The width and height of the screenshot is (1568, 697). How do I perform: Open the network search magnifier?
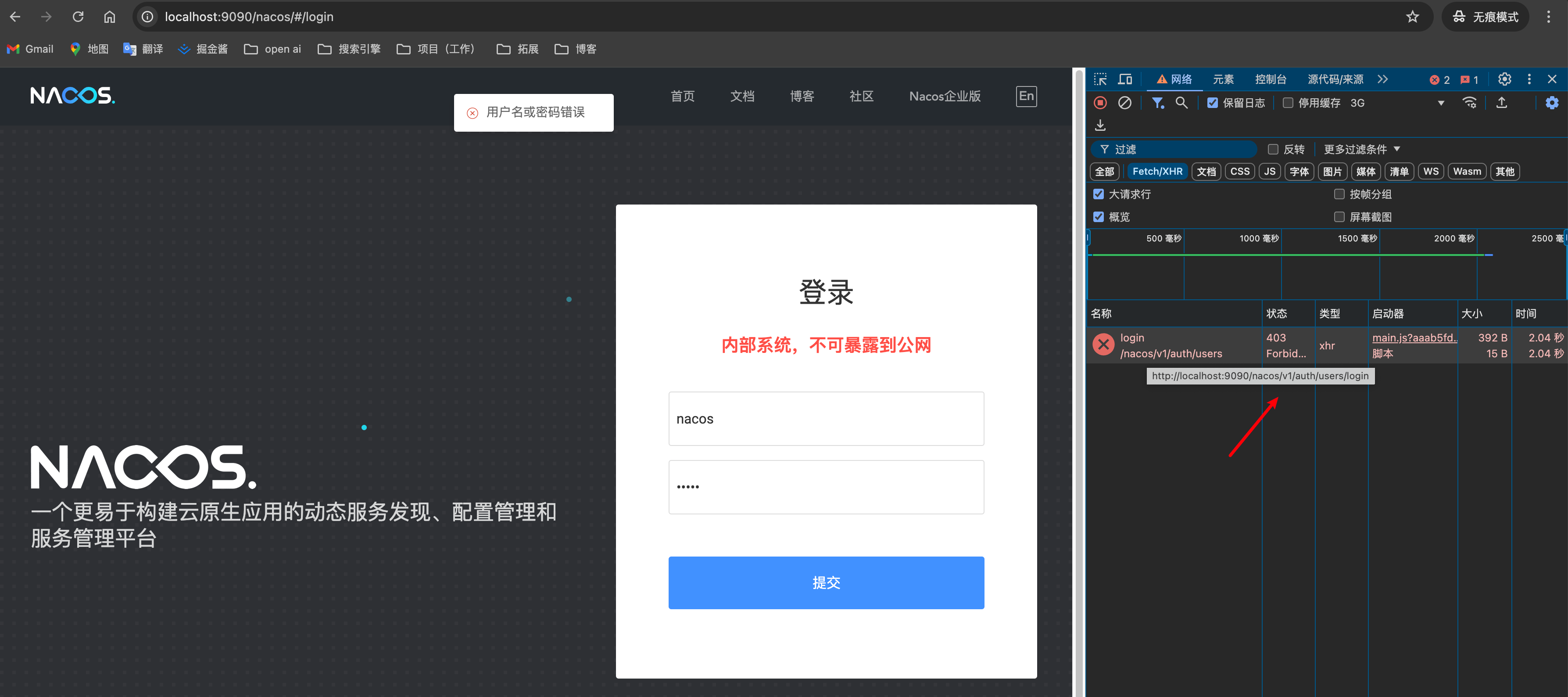tap(1181, 103)
